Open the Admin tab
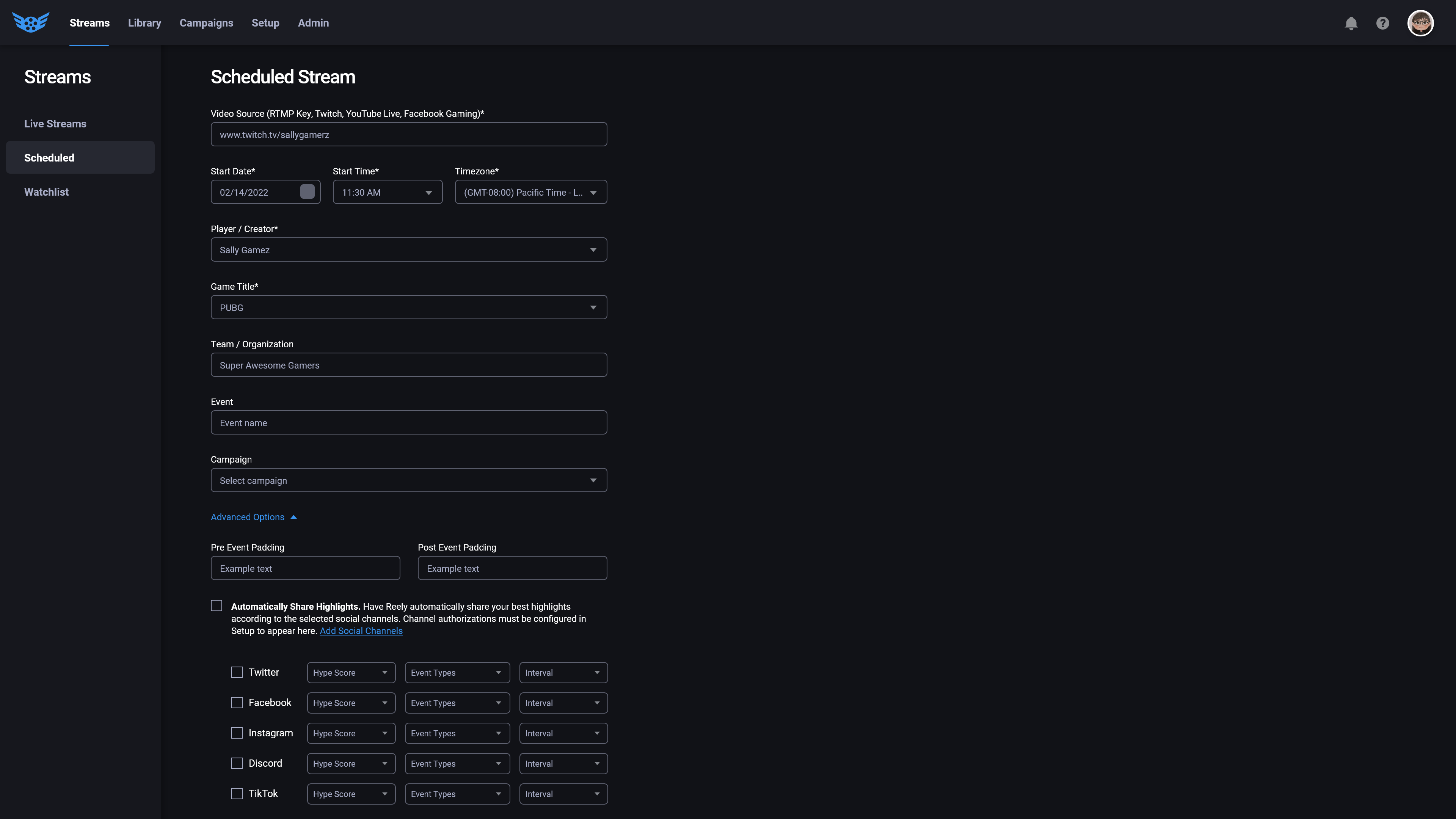The height and width of the screenshot is (819, 1456). coord(313,23)
